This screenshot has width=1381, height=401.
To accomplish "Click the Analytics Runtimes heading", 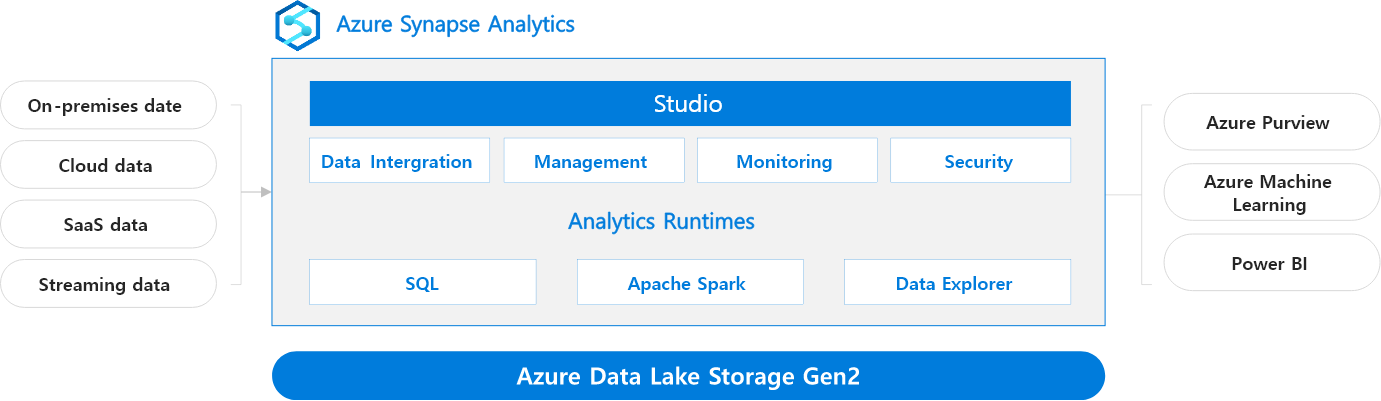I will coord(661,221).
